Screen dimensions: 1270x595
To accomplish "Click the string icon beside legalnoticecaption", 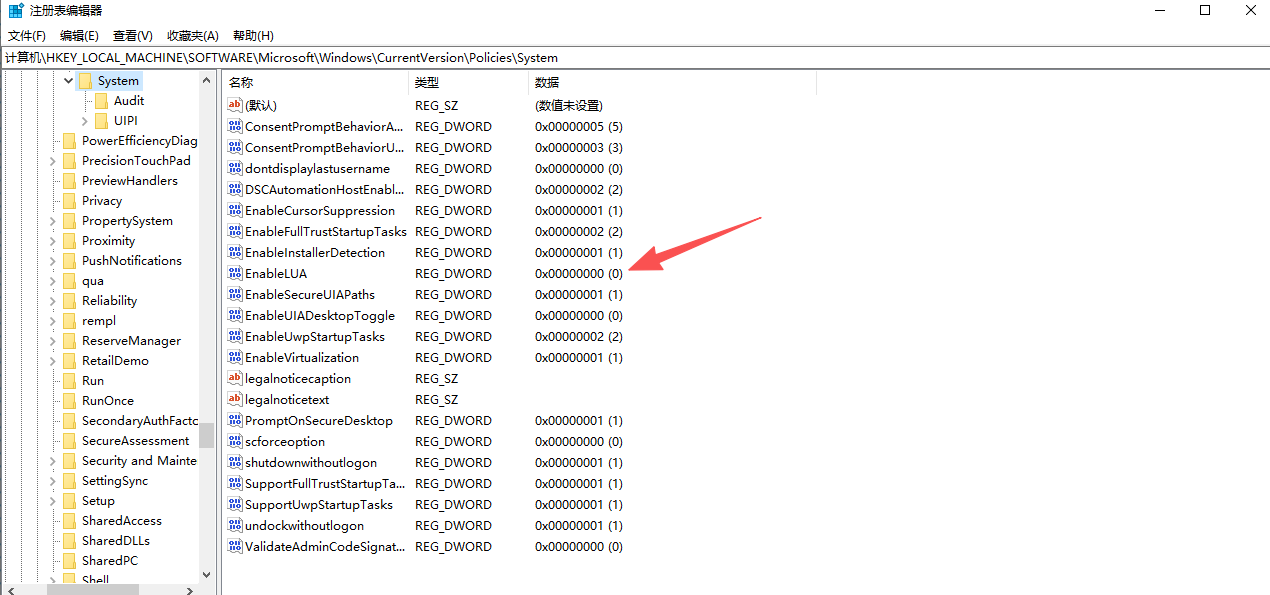I will coord(235,378).
